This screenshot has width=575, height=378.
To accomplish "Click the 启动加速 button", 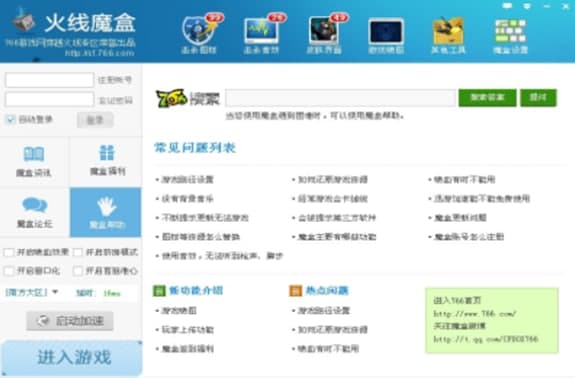I will click(x=70, y=321).
